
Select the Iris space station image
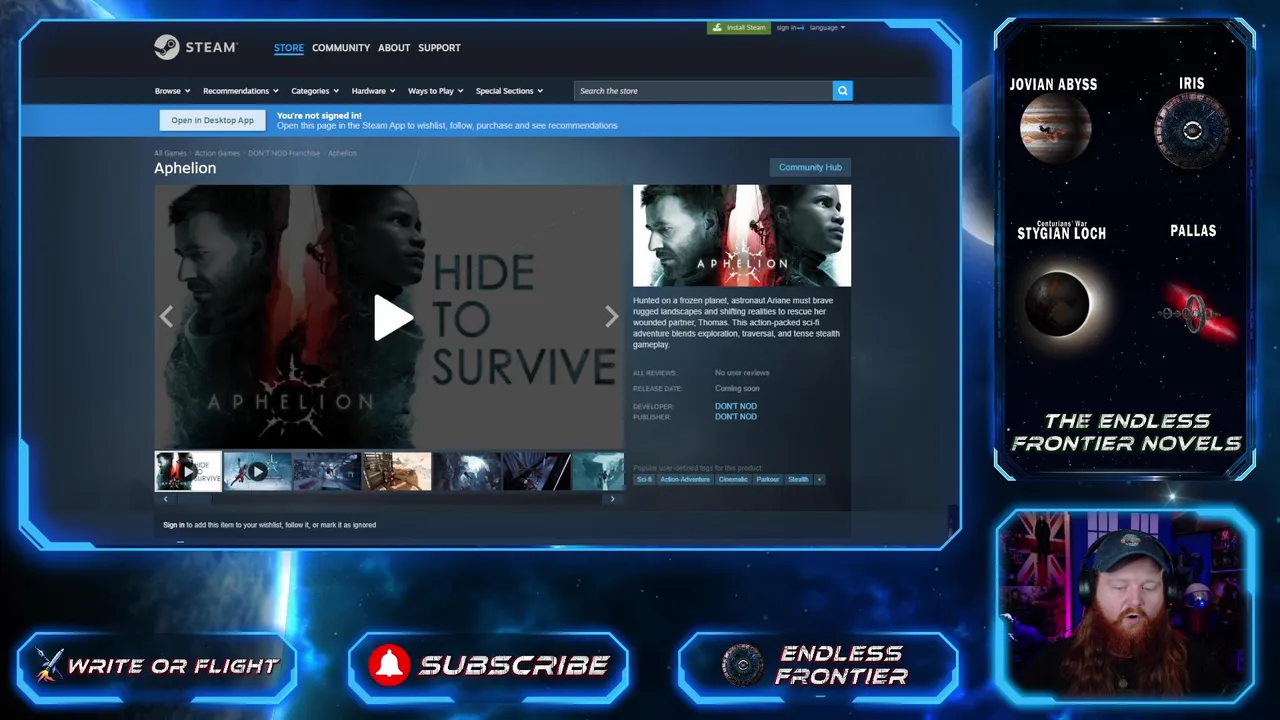1191,131
